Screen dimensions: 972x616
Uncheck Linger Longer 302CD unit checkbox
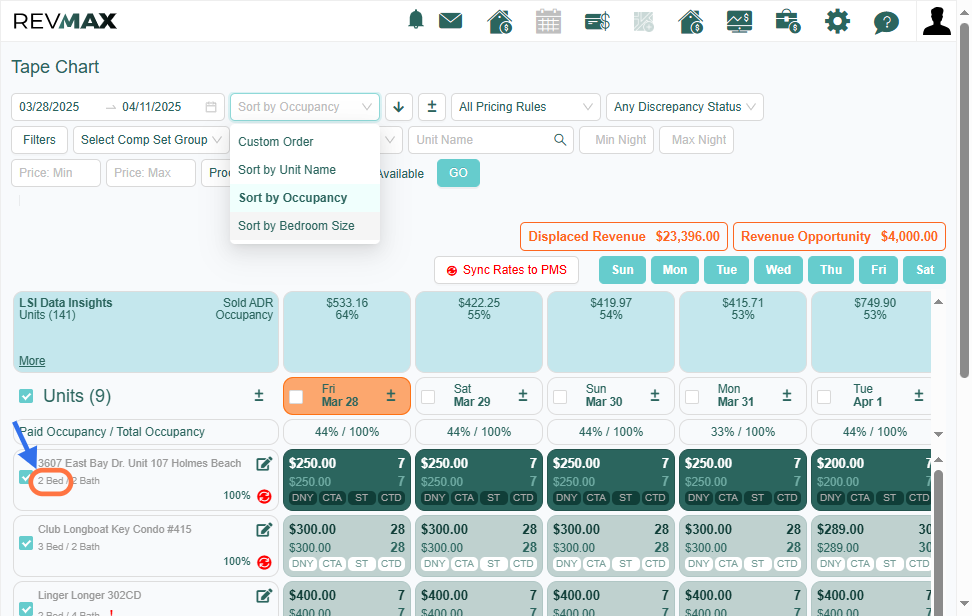[25, 609]
